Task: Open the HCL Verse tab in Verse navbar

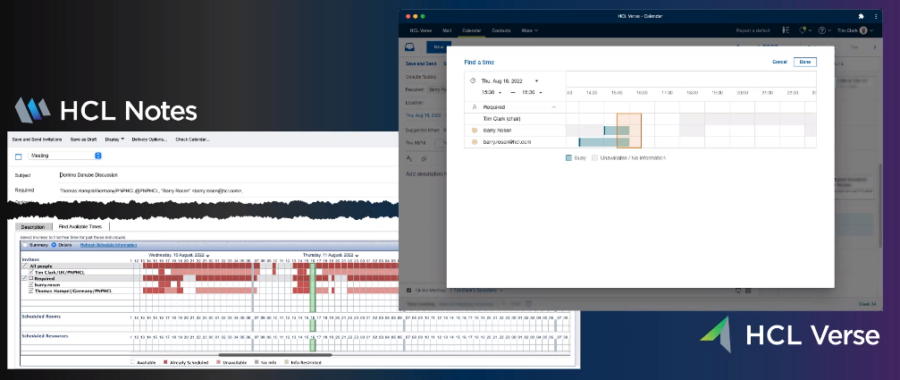Action: click(x=420, y=30)
